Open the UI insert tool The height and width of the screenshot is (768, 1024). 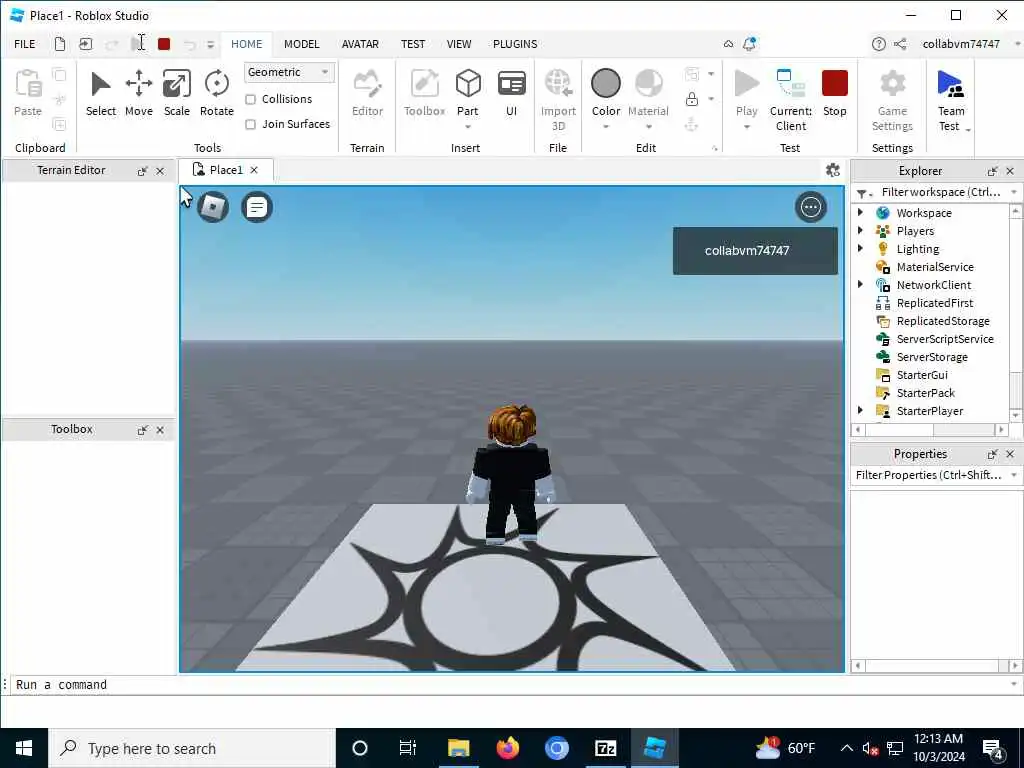[511, 93]
